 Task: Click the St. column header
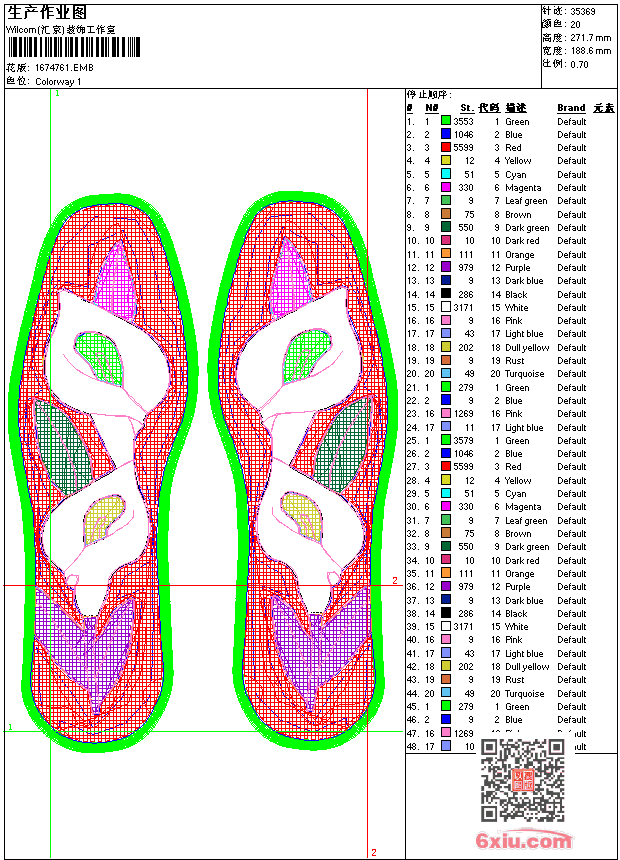point(467,108)
